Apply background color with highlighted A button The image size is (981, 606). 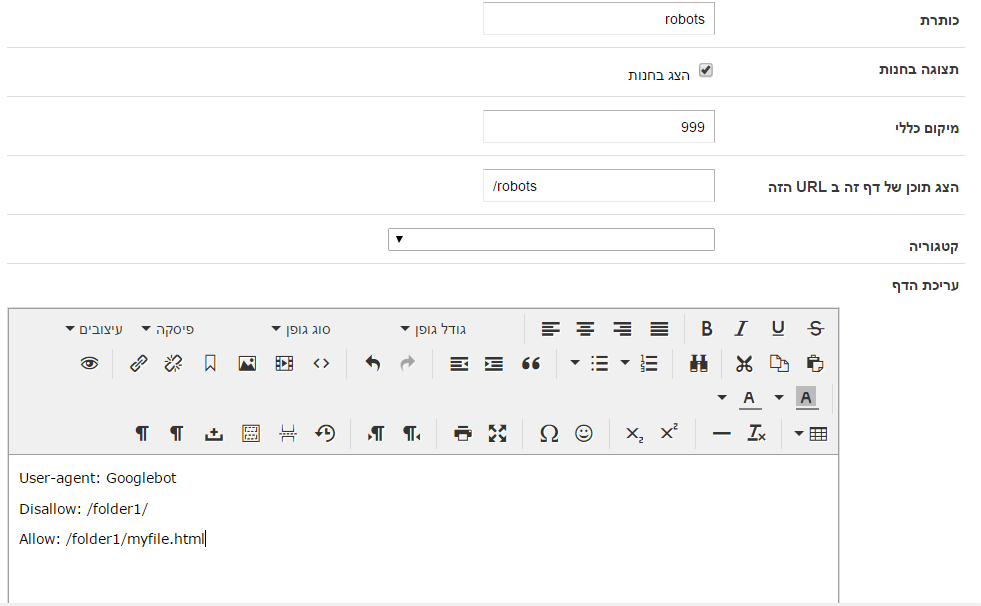[x=806, y=398]
